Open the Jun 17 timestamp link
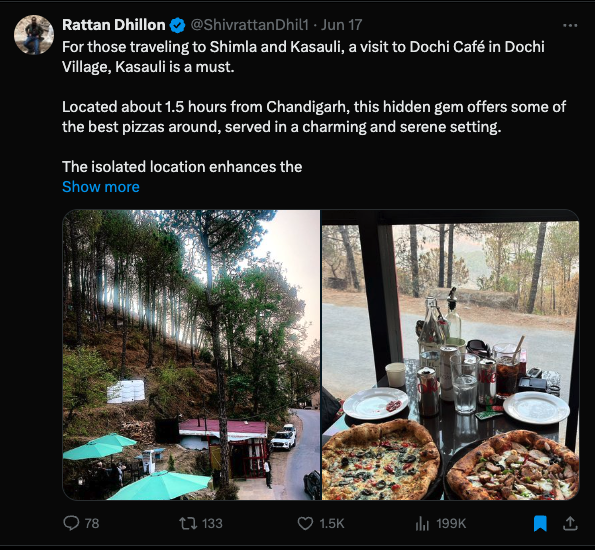The height and width of the screenshot is (550, 595). point(342,25)
